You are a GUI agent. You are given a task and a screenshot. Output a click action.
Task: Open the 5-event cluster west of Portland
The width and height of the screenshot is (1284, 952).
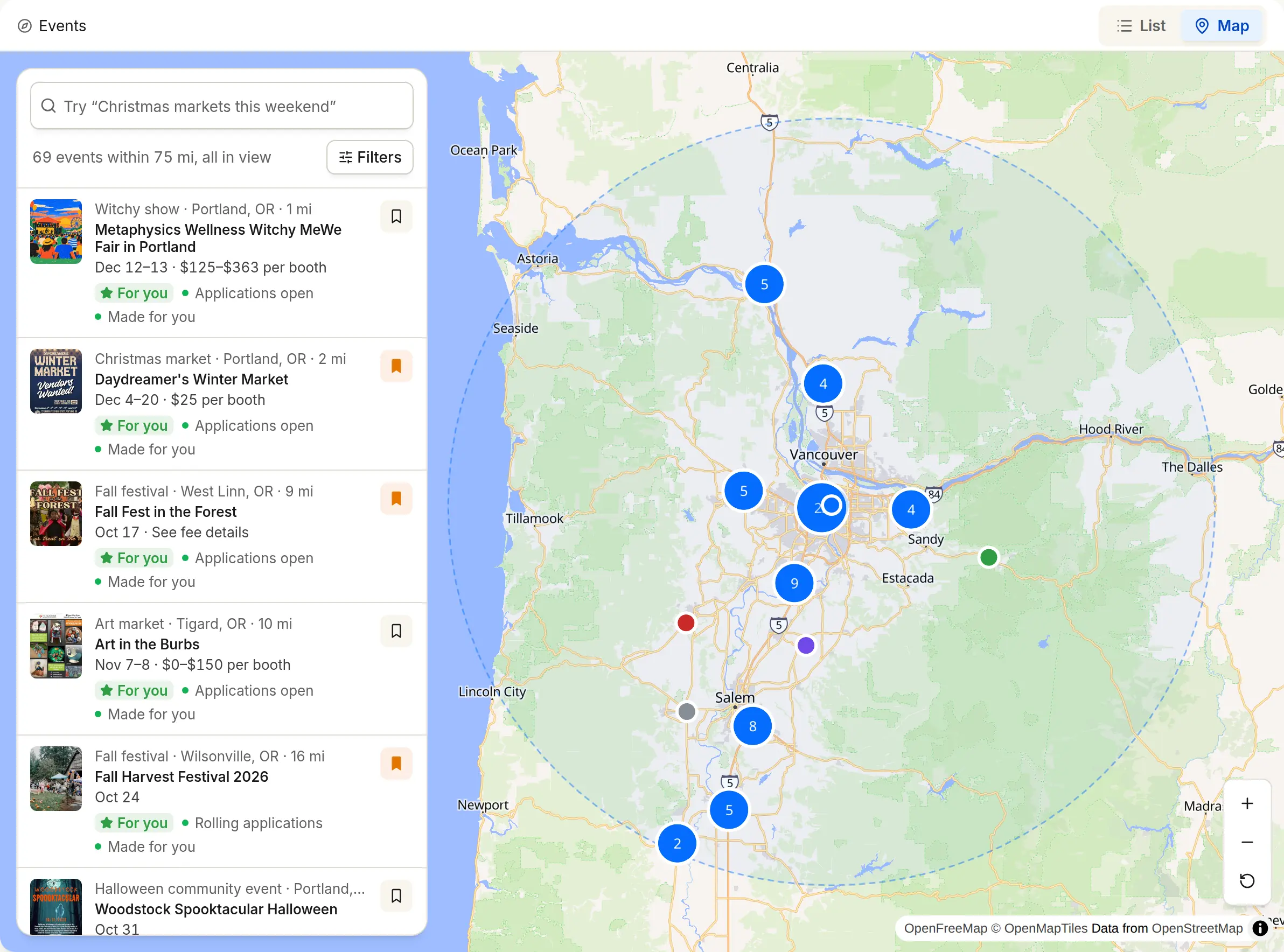pyautogui.click(x=743, y=491)
